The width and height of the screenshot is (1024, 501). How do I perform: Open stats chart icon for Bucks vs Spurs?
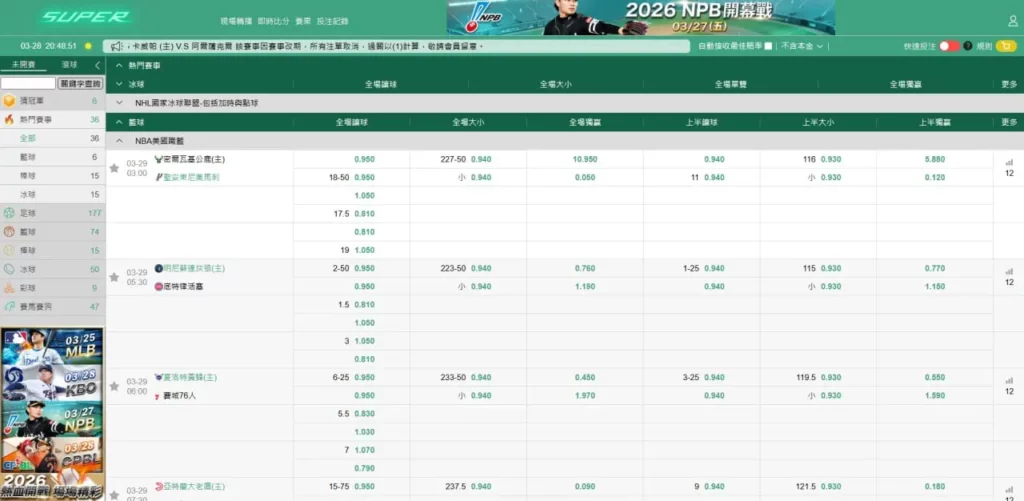coord(1009,162)
